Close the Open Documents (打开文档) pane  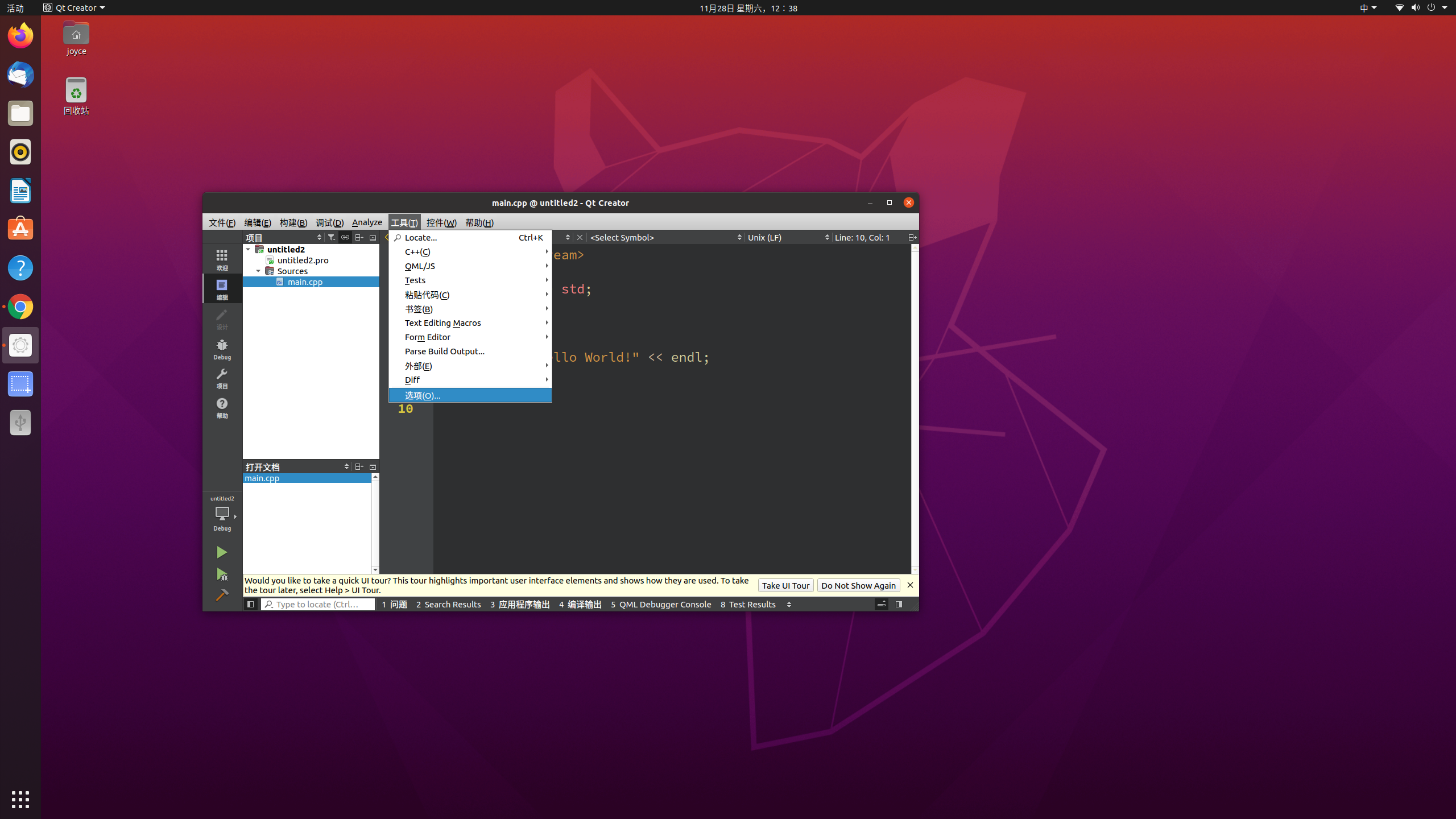click(x=373, y=467)
